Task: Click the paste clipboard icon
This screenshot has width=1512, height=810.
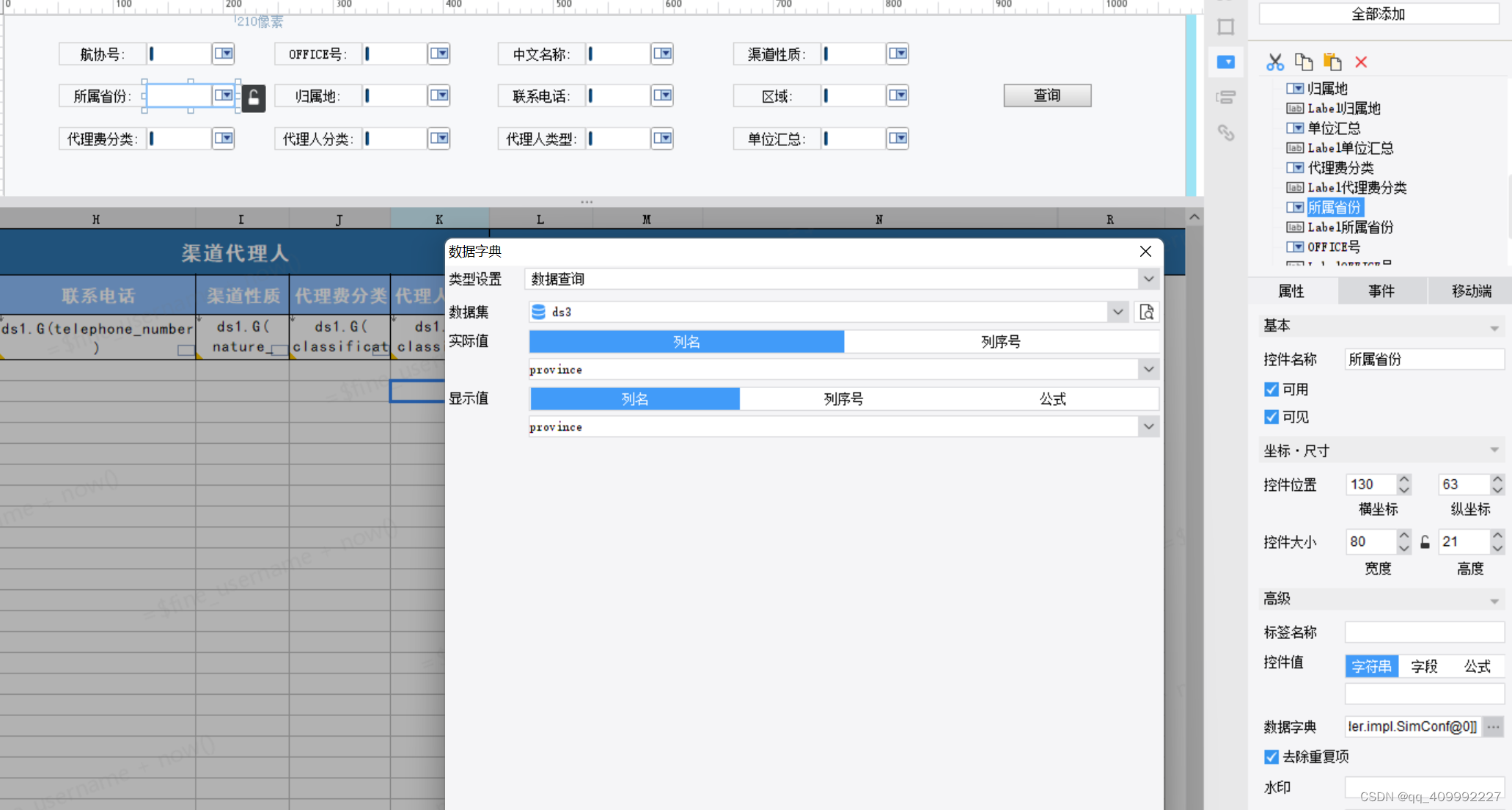Action: 1332,62
